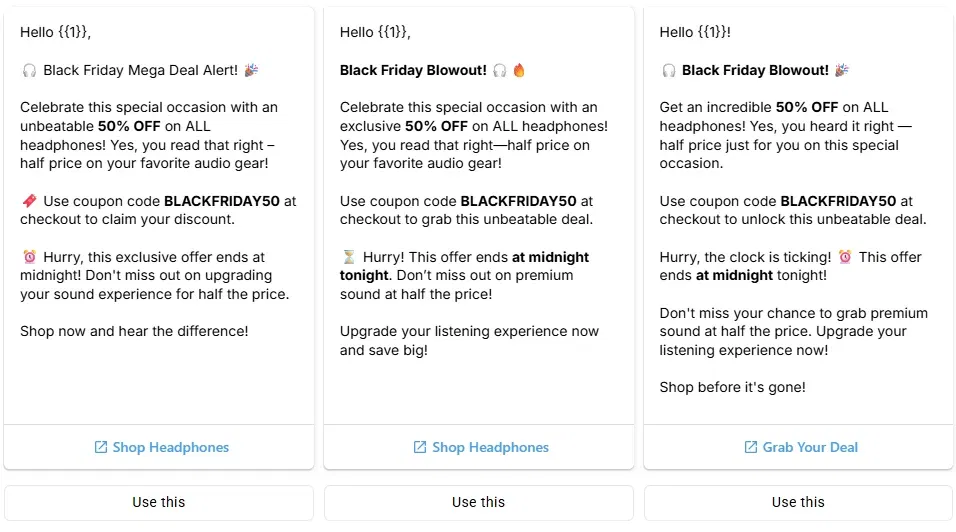Open Shop Headphones link in Mega Deal Alert card
The width and height of the screenshot is (956, 532).
pos(170,447)
